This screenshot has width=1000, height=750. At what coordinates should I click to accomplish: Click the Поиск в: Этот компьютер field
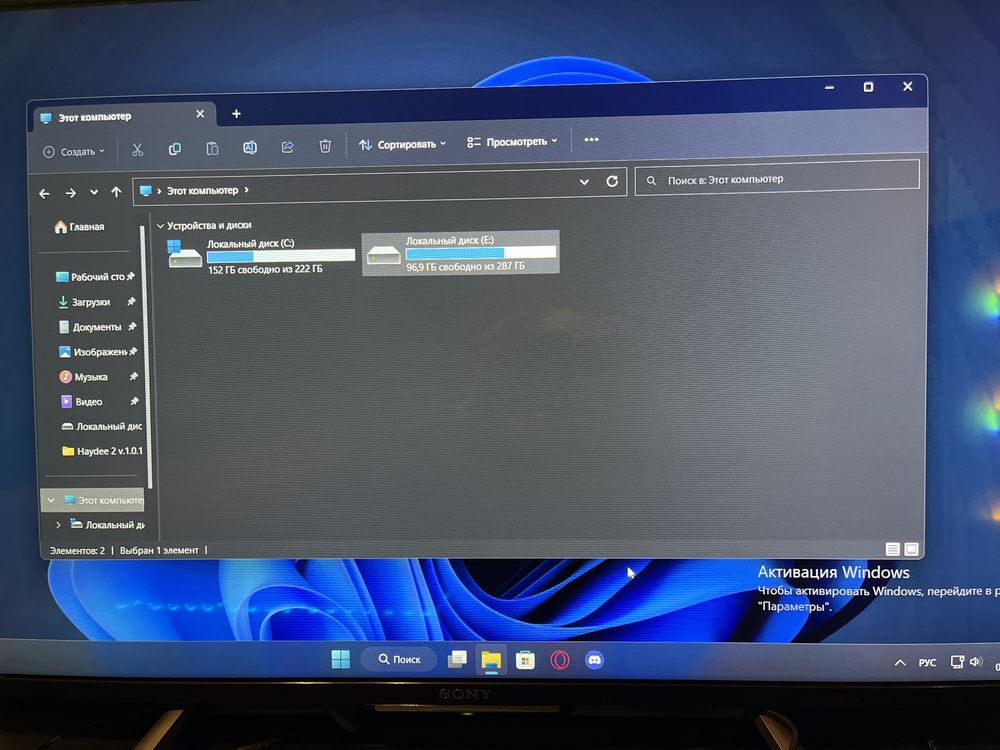coord(777,180)
